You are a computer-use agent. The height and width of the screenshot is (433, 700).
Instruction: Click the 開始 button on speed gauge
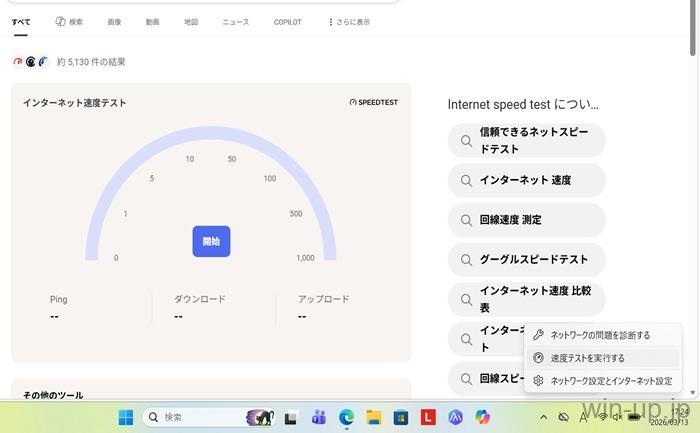(x=211, y=241)
